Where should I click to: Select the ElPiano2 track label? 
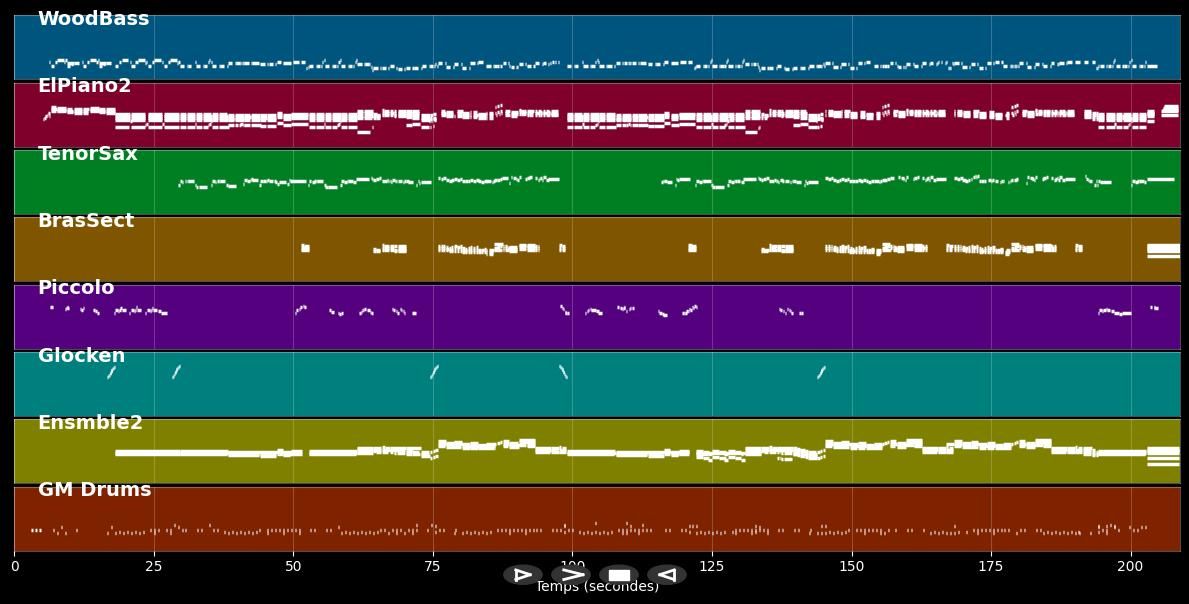coord(84,86)
